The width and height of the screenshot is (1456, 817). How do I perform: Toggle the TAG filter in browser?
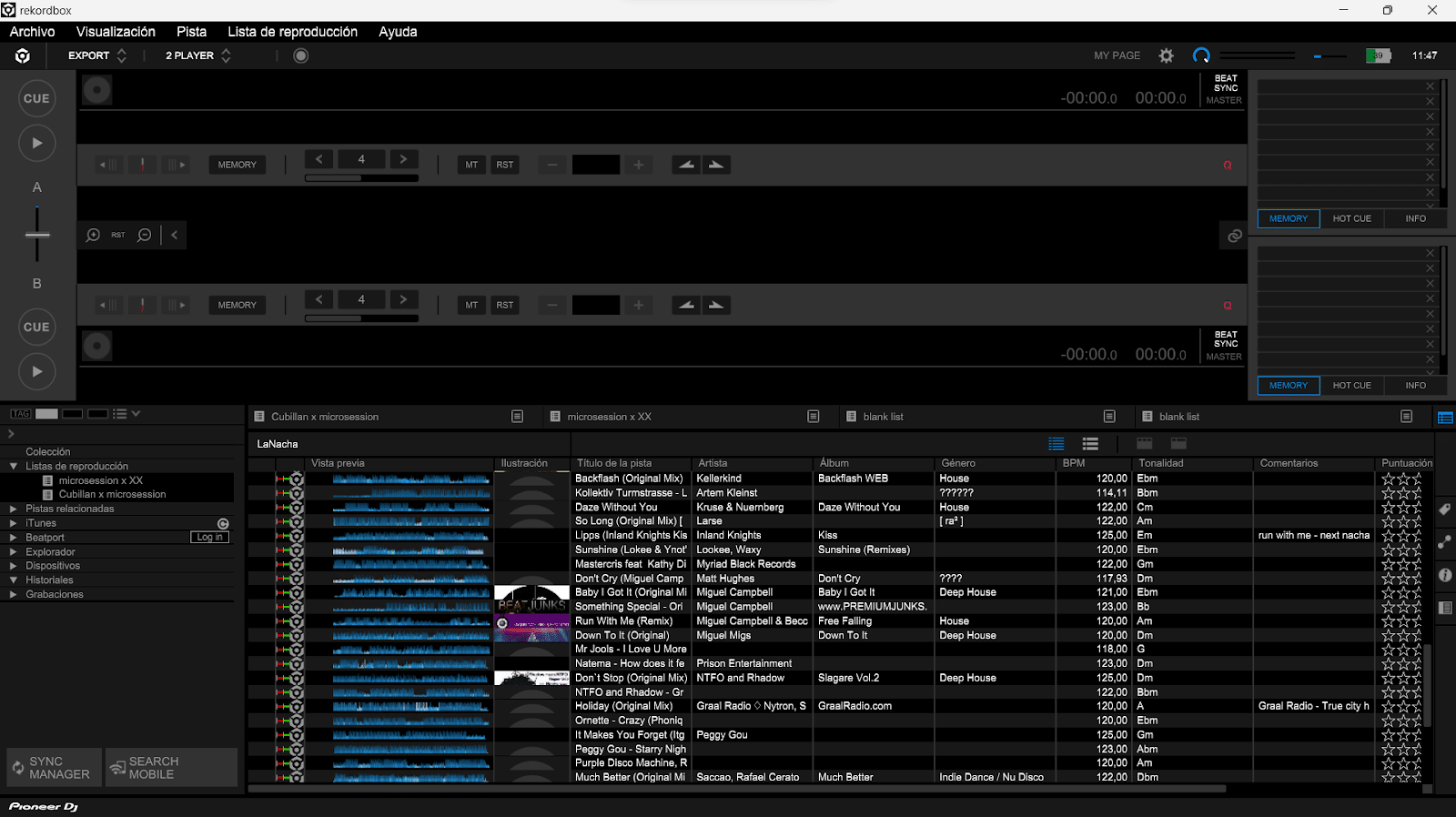pyautogui.click(x=20, y=414)
